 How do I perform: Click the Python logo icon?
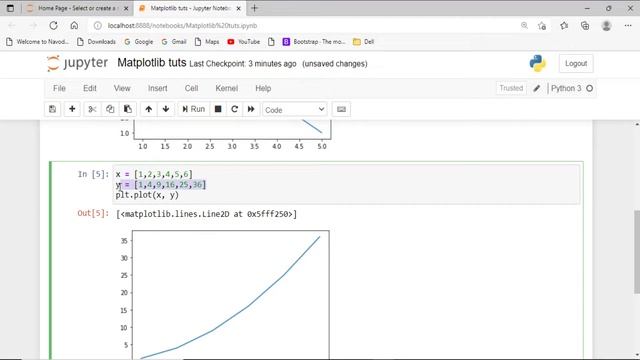pos(538,64)
